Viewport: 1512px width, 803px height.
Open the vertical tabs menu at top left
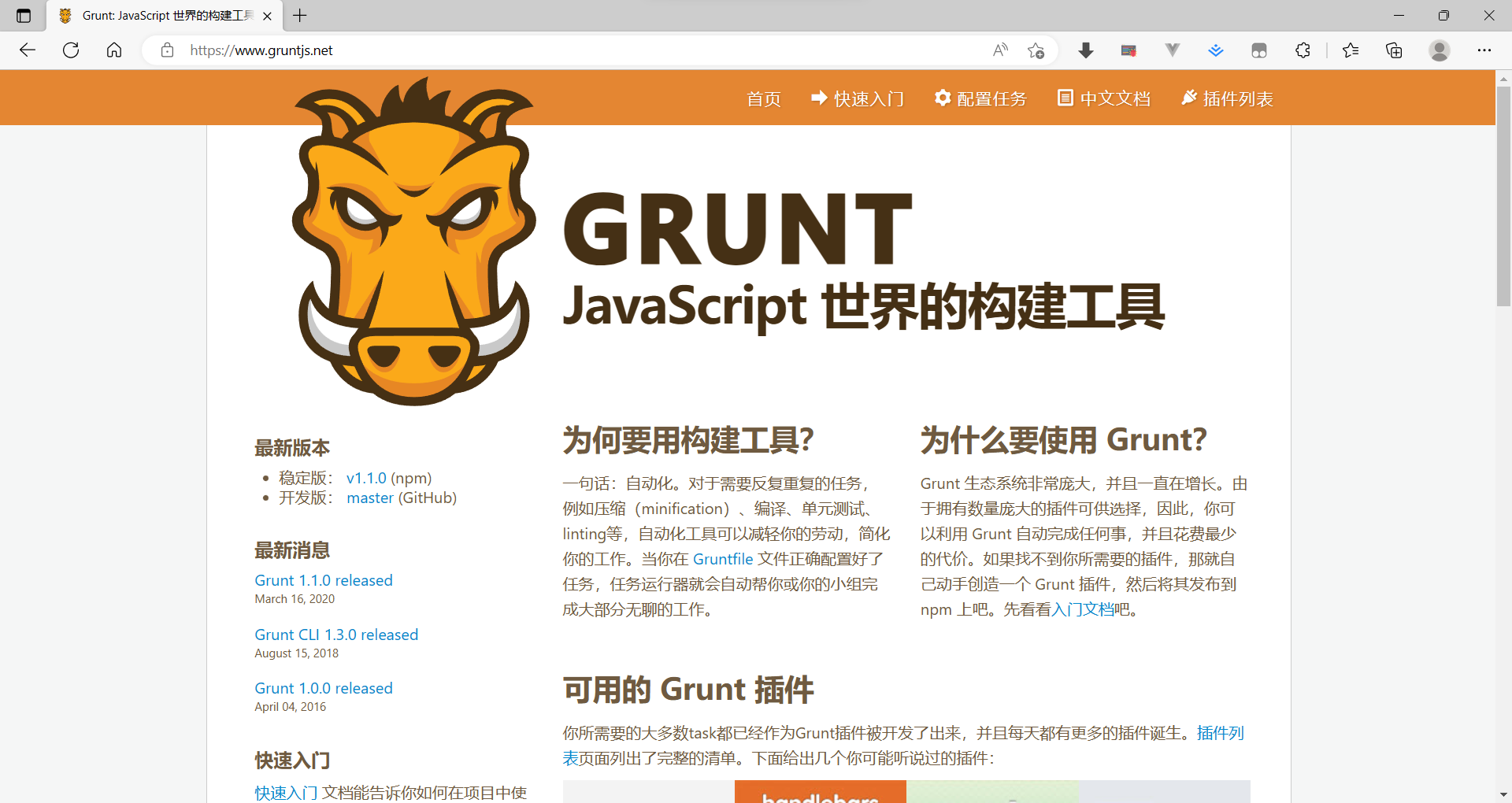23,15
